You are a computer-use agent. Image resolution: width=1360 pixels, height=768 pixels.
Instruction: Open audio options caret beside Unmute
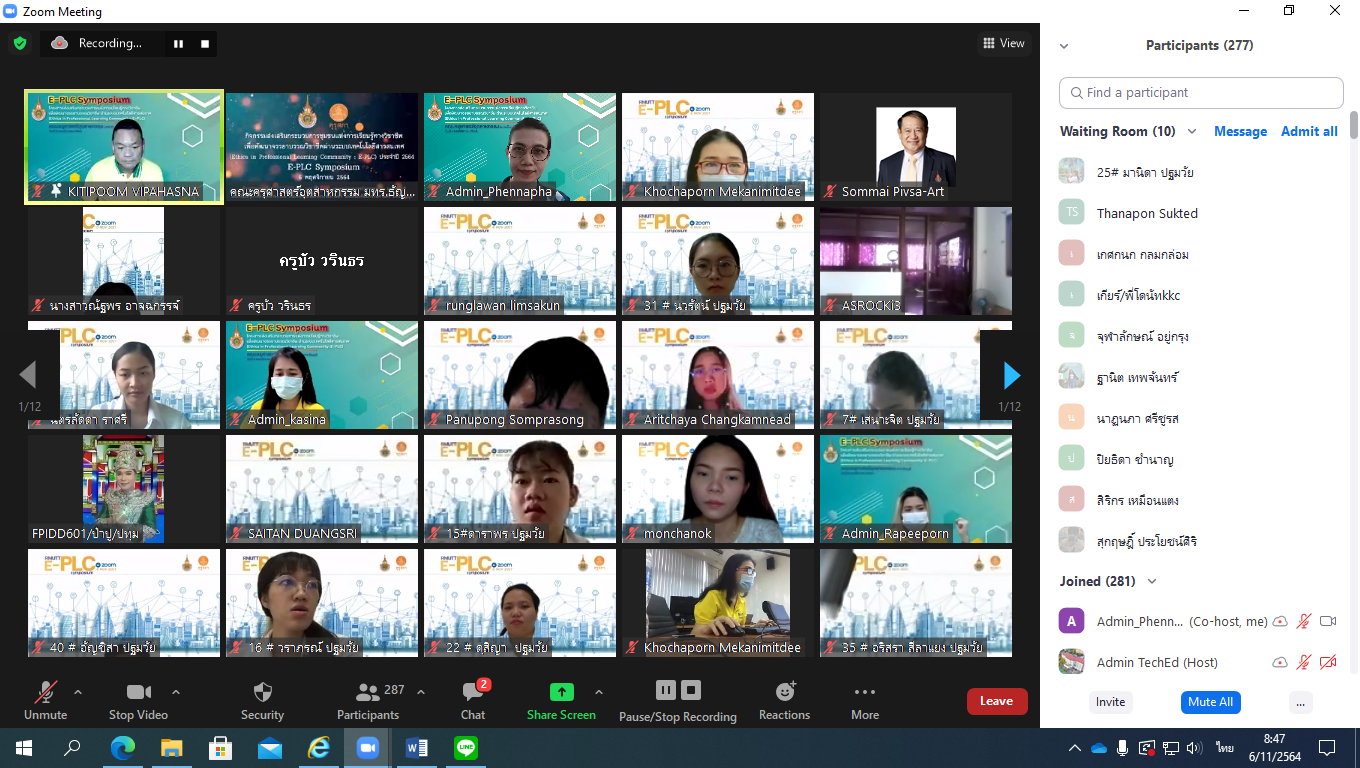[78, 692]
